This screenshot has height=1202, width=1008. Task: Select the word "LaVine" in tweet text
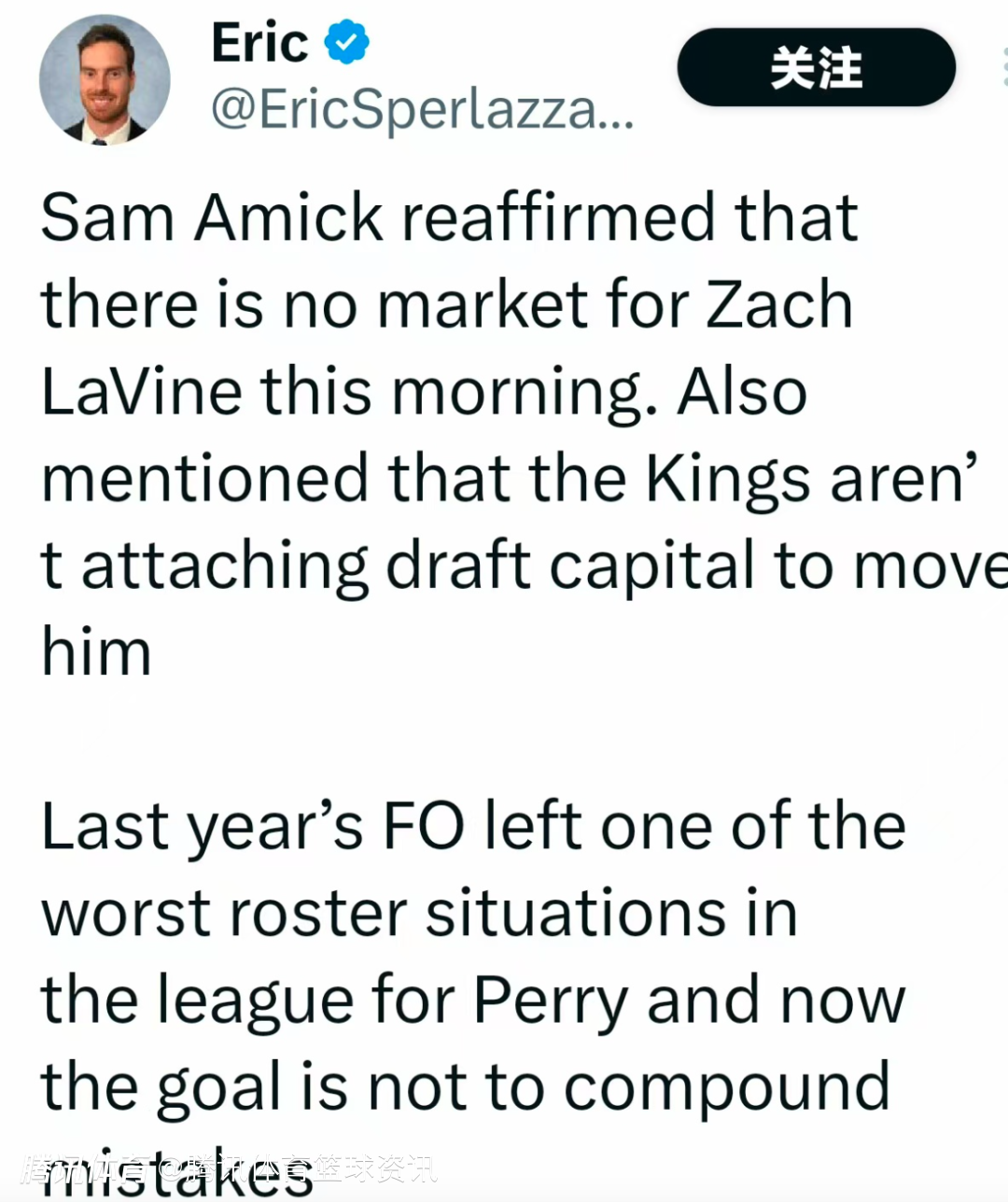pyautogui.click(x=140, y=392)
